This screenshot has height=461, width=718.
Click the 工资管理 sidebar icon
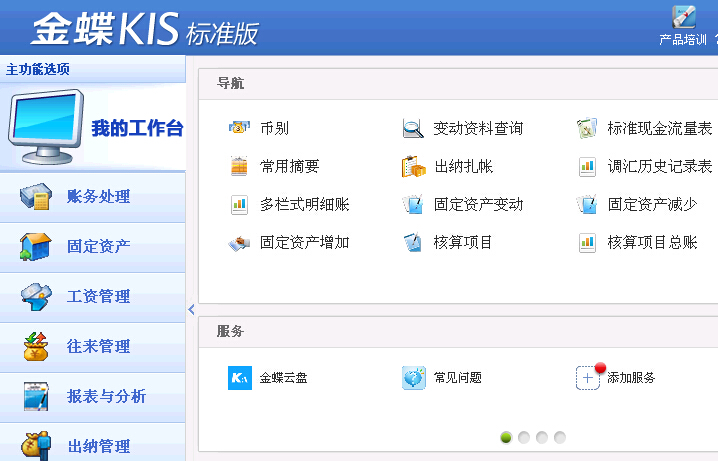(36, 296)
